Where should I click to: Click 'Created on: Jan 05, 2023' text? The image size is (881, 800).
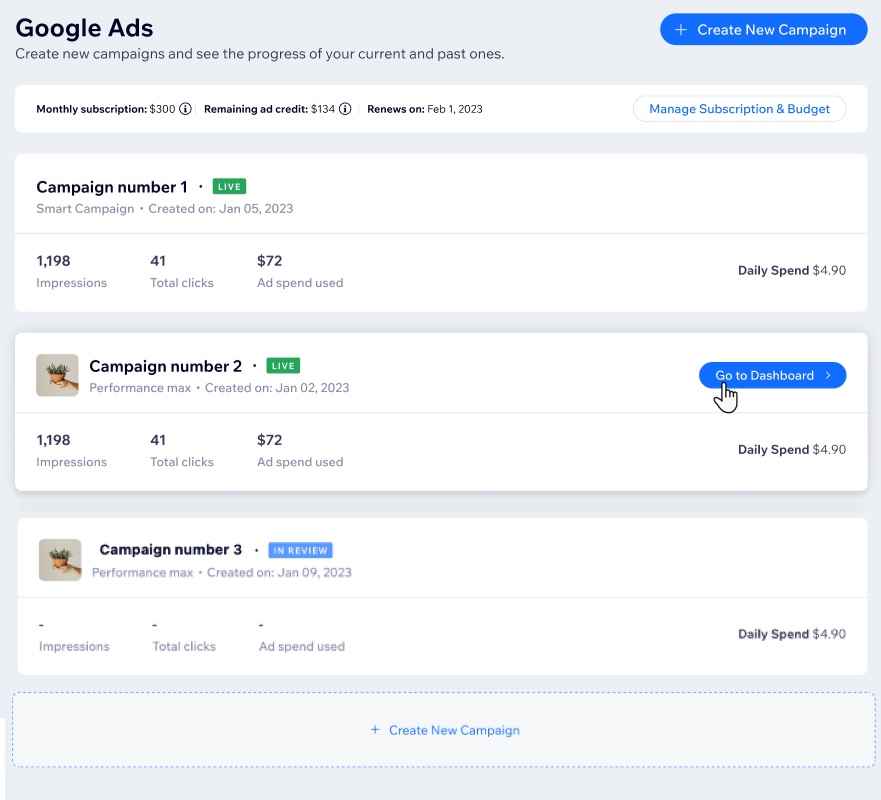pos(220,208)
